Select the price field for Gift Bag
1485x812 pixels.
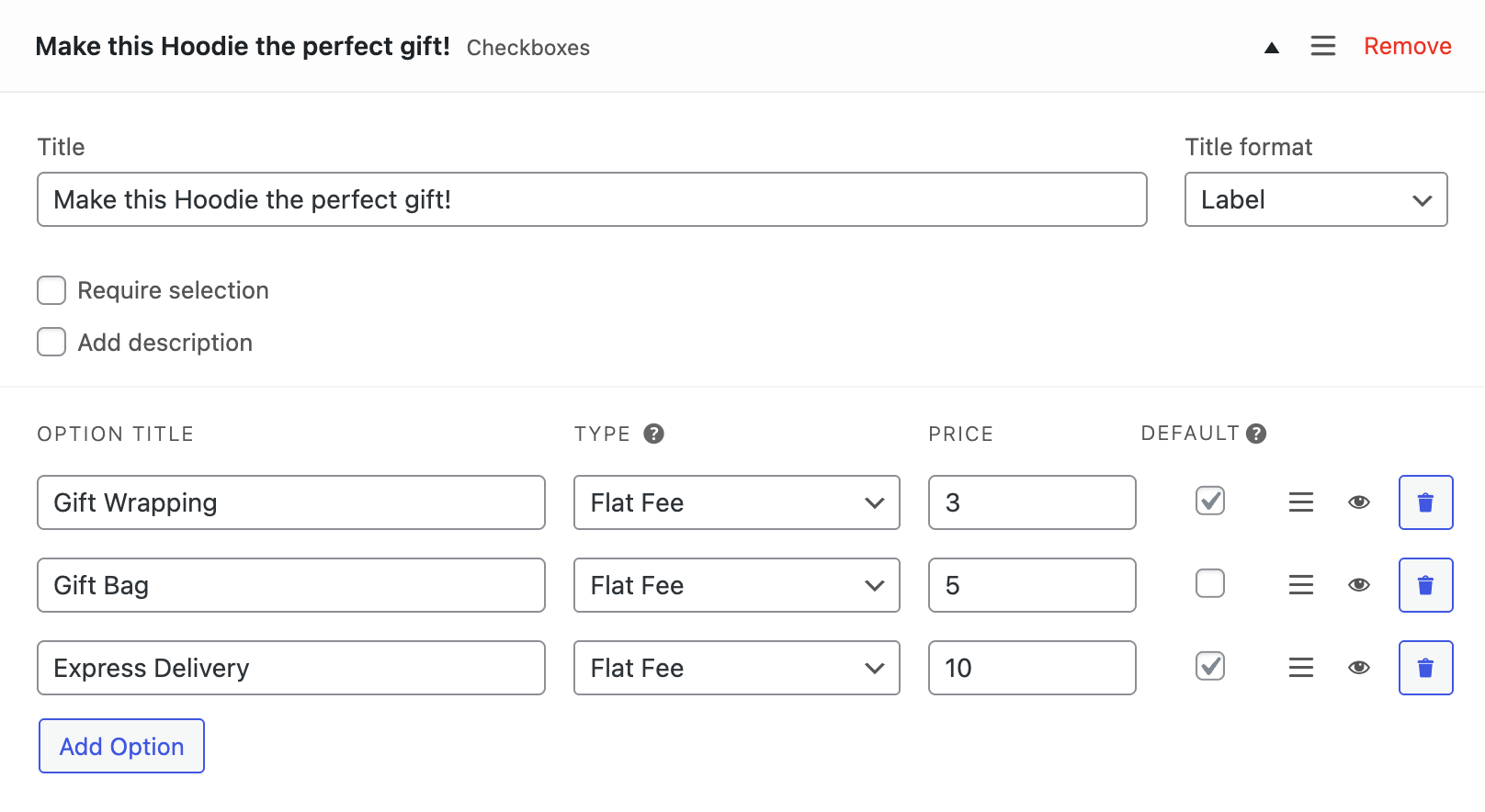[1031, 585]
